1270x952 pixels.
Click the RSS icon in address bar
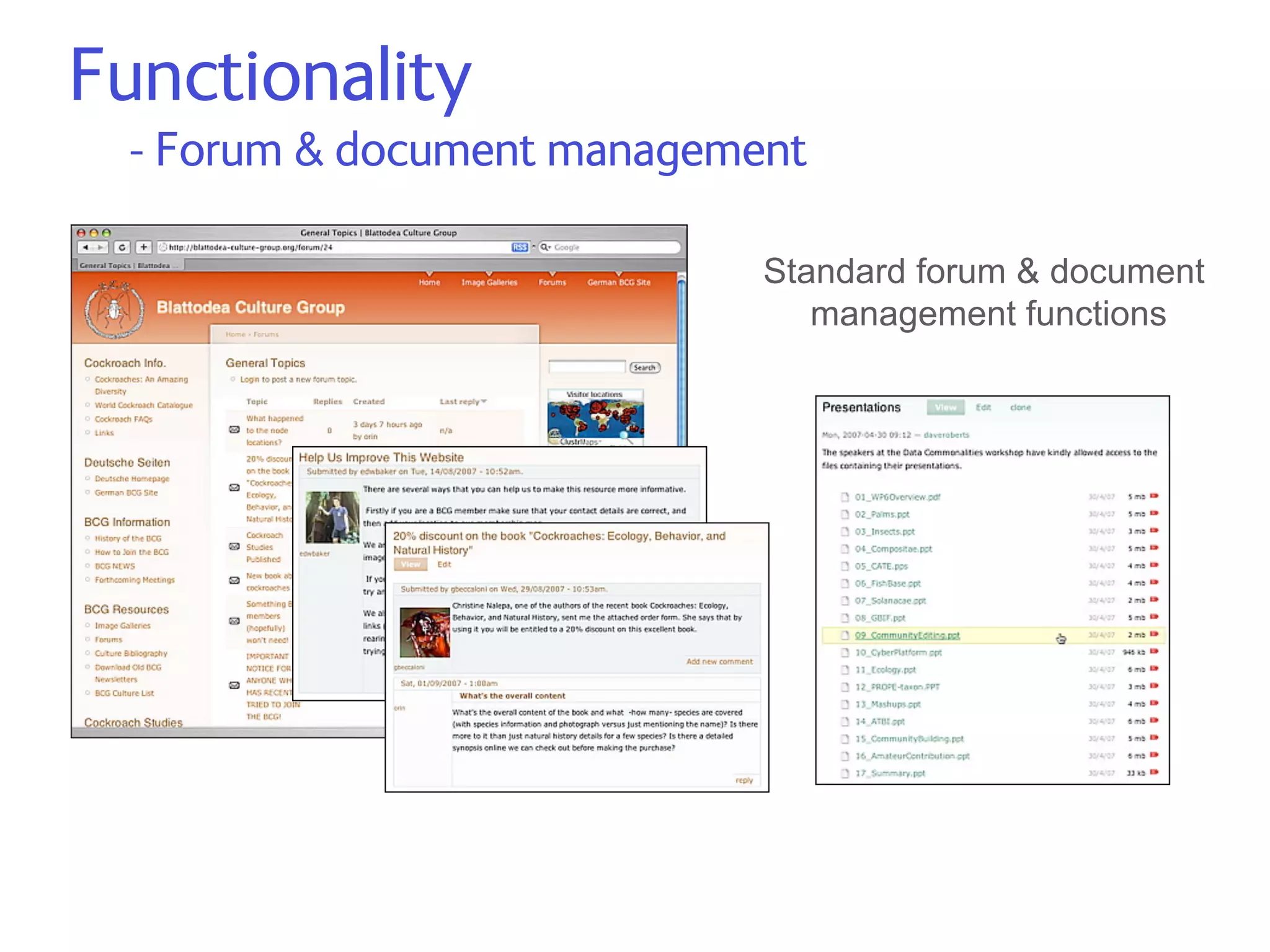click(520, 247)
